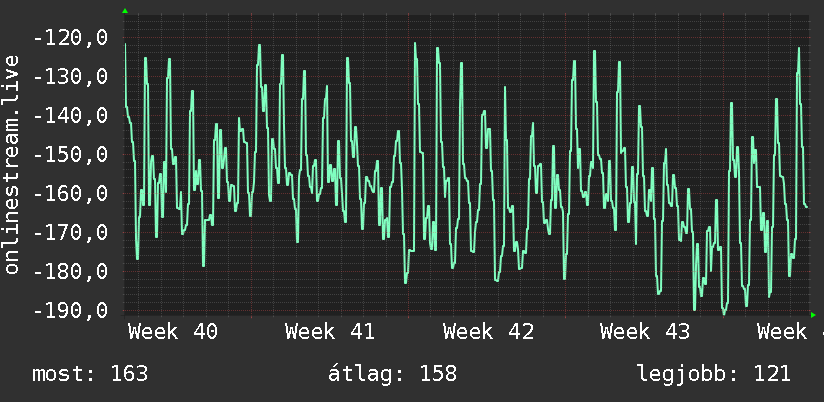Screen dimensions: 824x402
Task: Click the -140,0 y-axis label
Action: 70,116
